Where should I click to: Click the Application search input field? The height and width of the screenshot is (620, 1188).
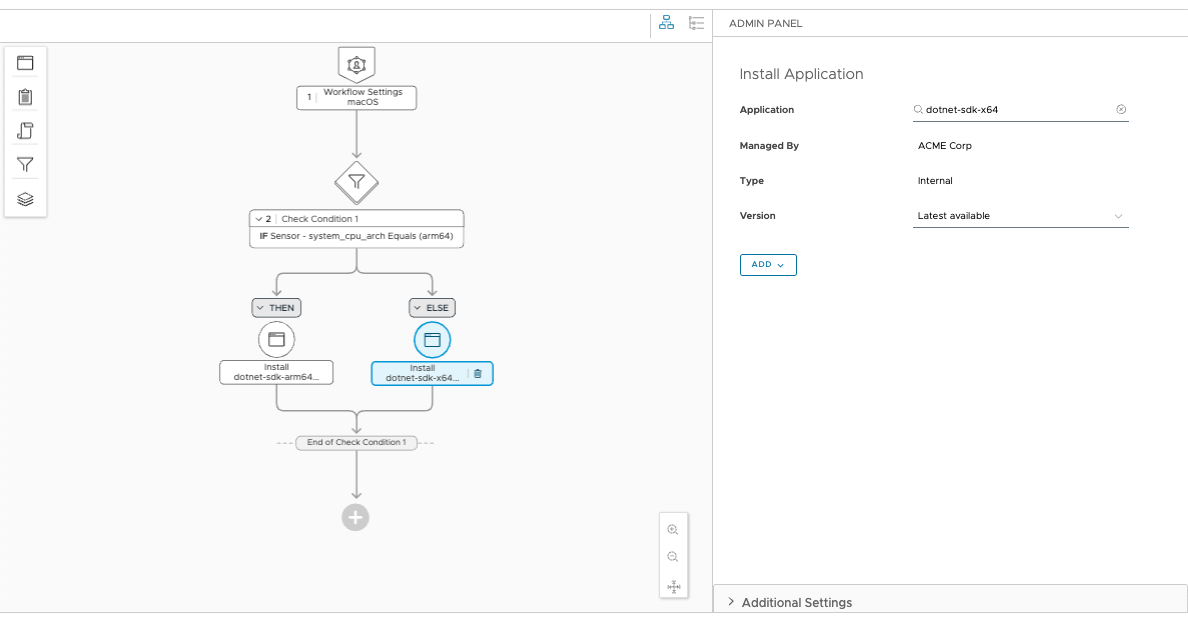pyautogui.click(x=1015, y=110)
